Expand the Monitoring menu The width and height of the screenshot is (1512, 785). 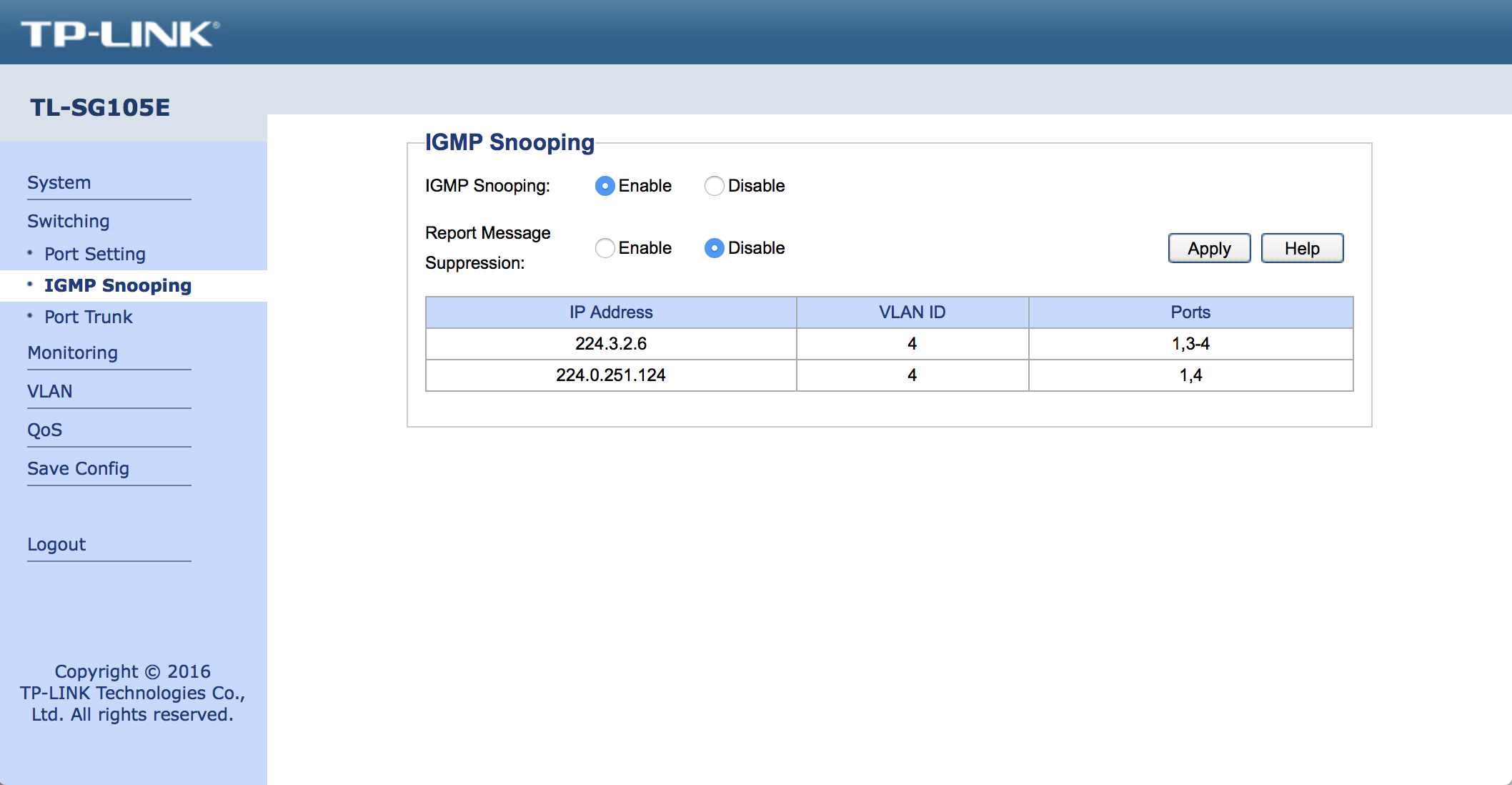73,352
